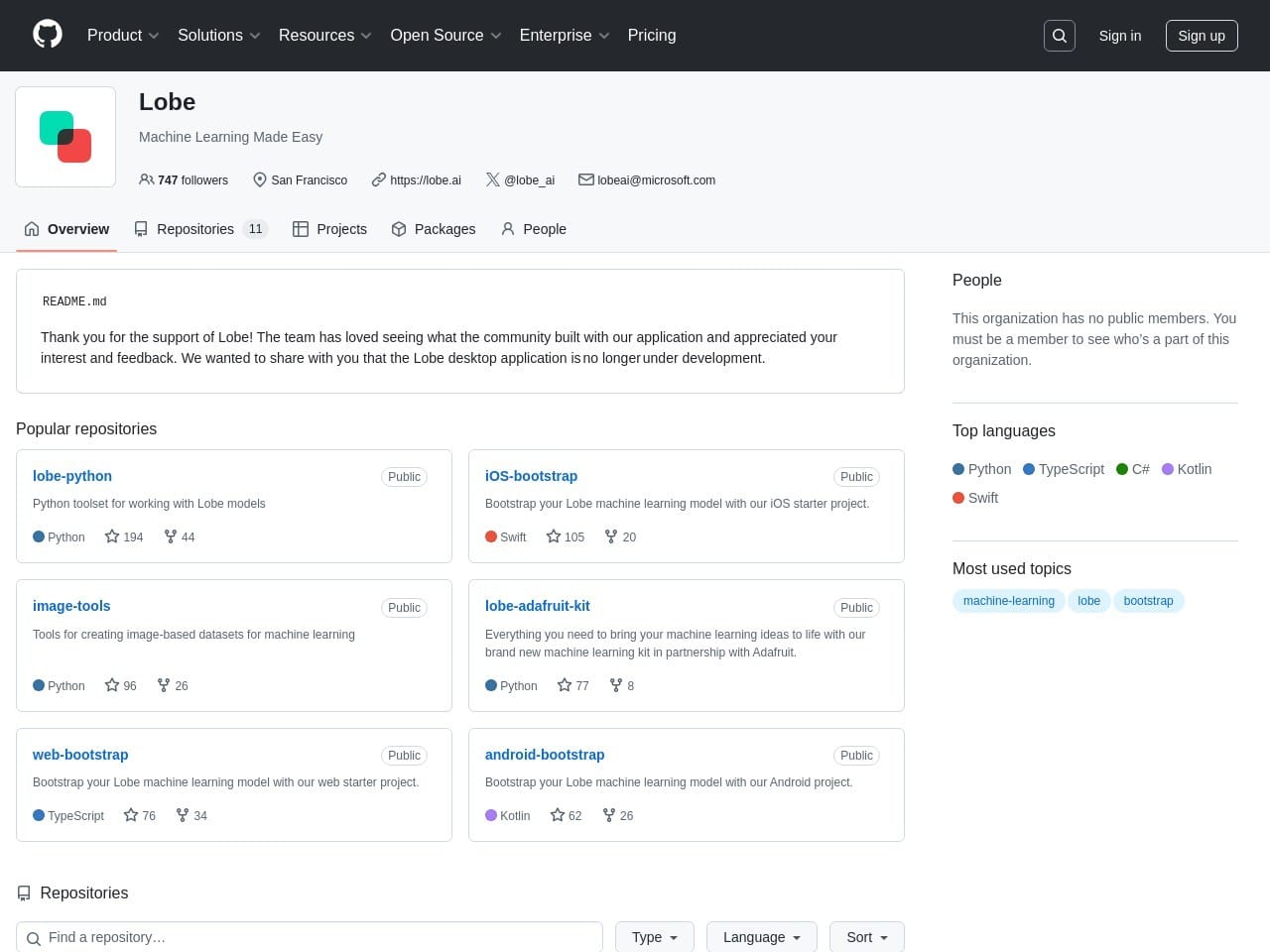Image resolution: width=1270 pixels, height=952 pixels.
Task: Click the GitHub logo in the header
Action: pos(48,35)
